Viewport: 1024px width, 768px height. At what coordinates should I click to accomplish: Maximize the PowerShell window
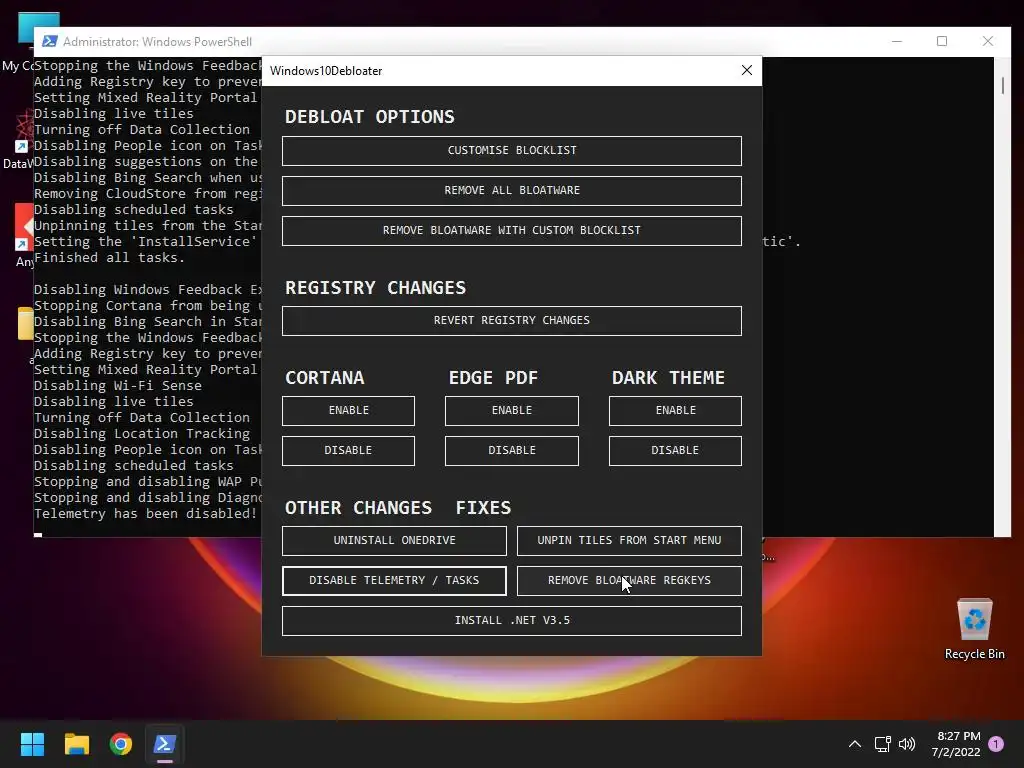point(942,41)
